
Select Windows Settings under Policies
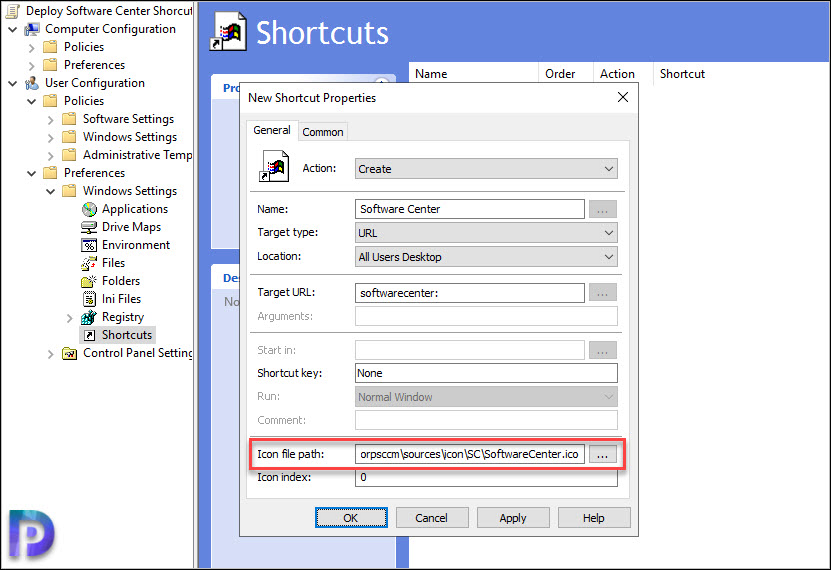(x=130, y=137)
